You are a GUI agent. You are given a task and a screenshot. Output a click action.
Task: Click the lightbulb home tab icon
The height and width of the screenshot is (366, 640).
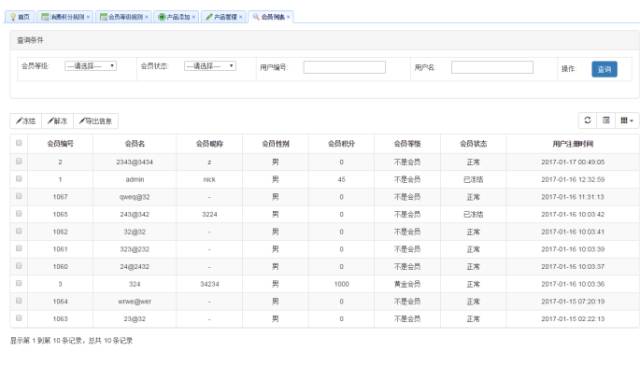click(13, 17)
